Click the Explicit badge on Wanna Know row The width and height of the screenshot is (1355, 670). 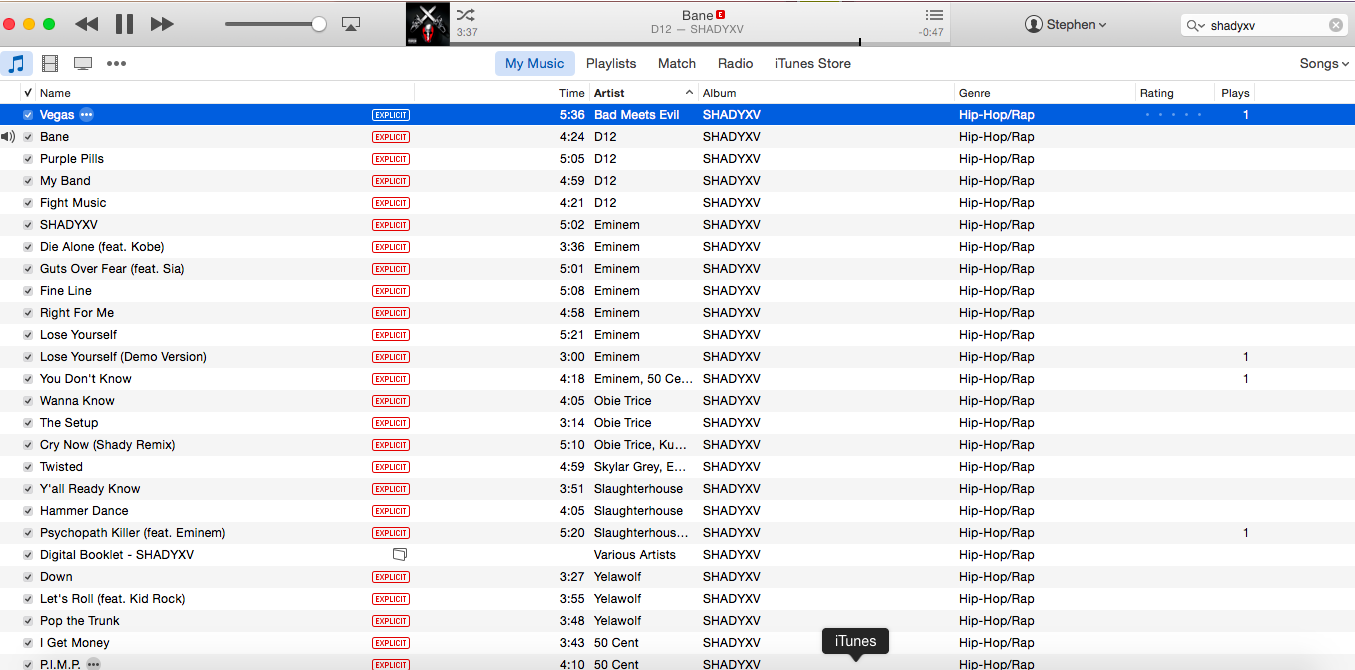[391, 401]
